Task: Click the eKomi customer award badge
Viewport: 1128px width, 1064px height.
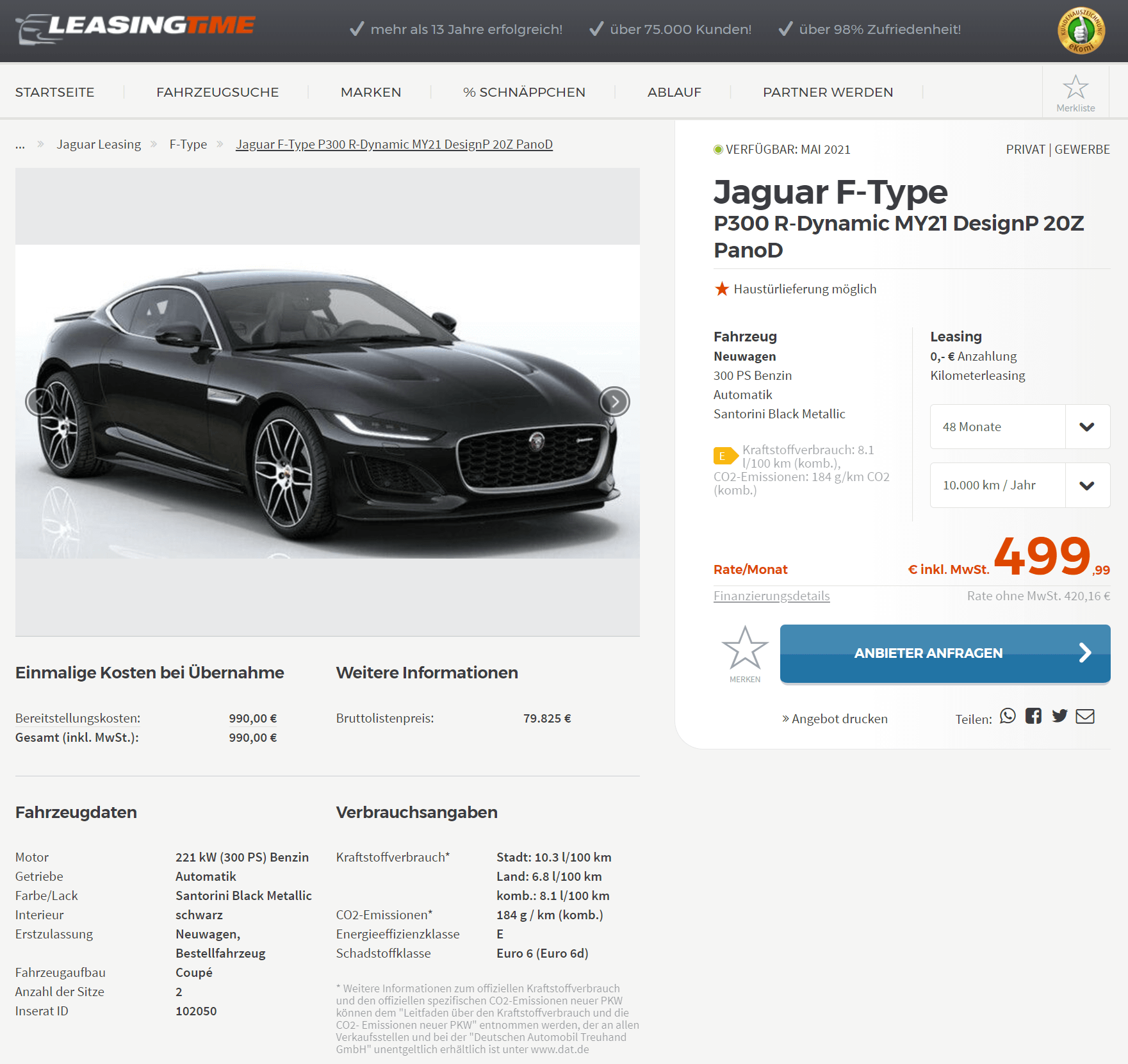Action: (1081, 30)
